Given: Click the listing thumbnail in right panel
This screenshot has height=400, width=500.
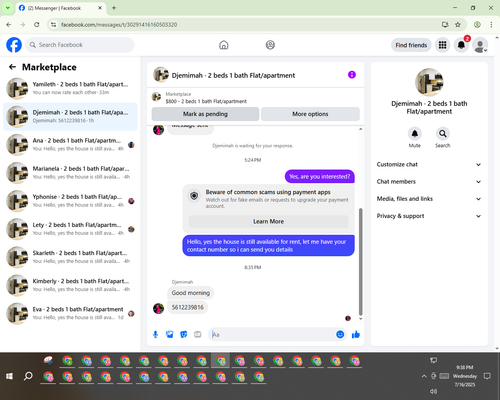Looking at the screenshot, I should [x=429, y=82].
